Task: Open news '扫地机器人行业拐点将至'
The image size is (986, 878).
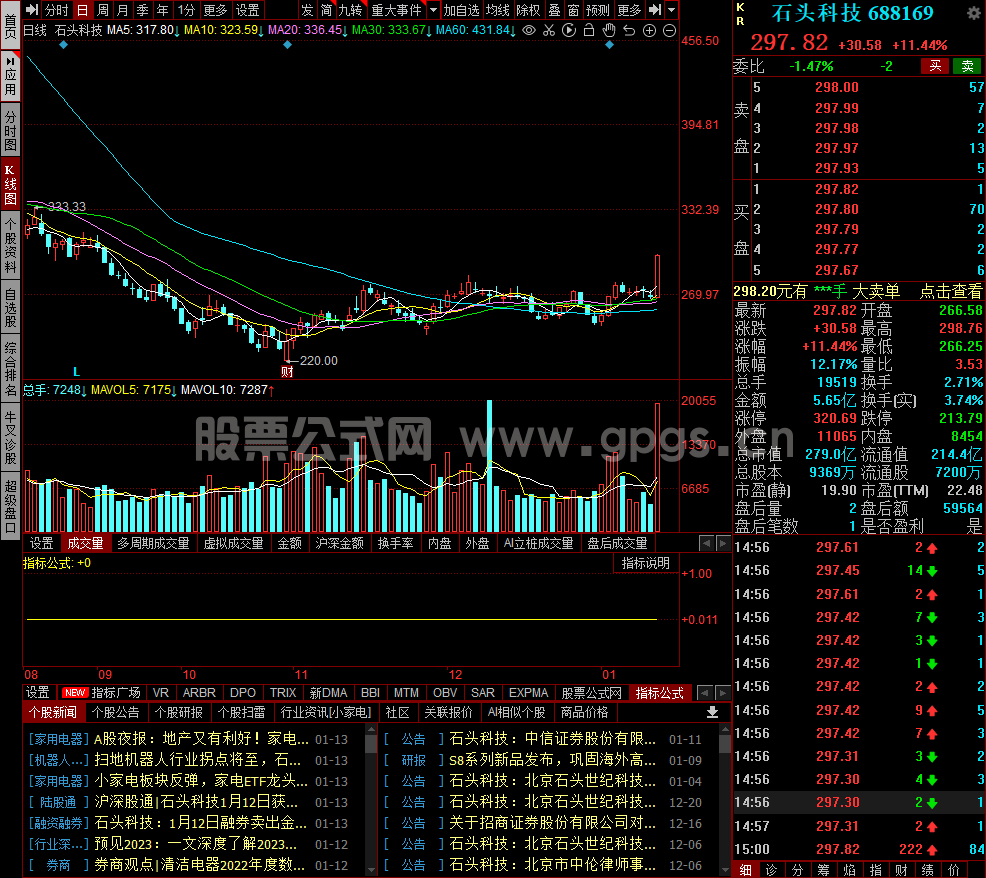Action: point(197,760)
